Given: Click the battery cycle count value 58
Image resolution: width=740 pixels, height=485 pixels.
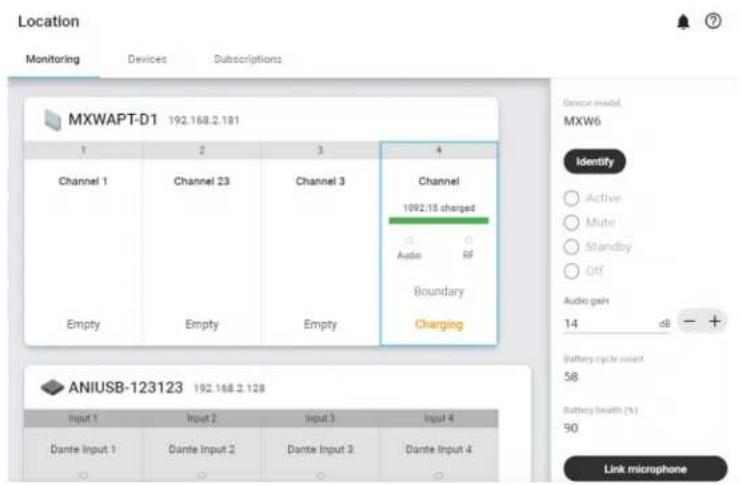Looking at the screenshot, I should pyautogui.click(x=571, y=377).
